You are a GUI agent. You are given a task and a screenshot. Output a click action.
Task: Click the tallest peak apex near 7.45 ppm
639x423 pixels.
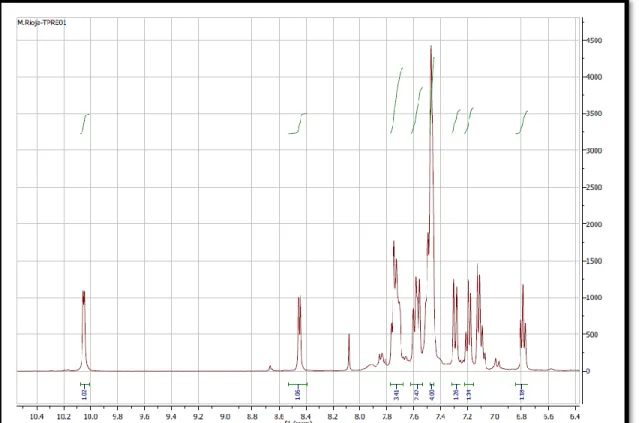pyautogui.click(x=431, y=47)
